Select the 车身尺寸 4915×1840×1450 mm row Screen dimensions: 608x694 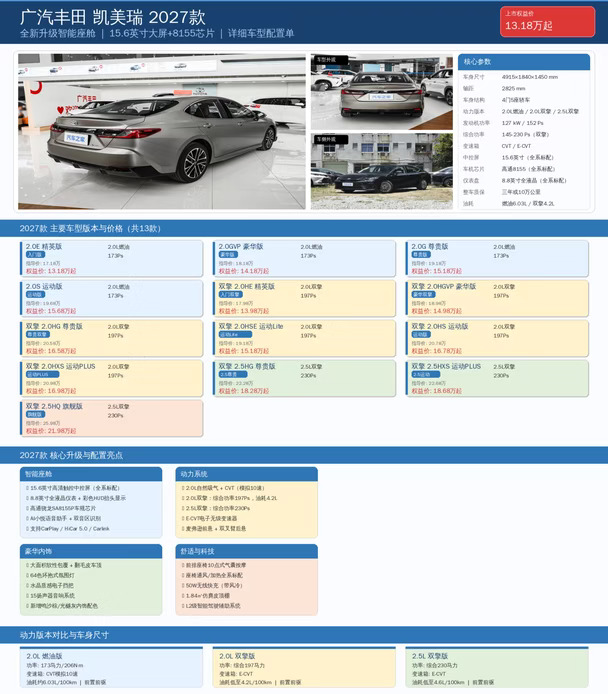(x=524, y=77)
